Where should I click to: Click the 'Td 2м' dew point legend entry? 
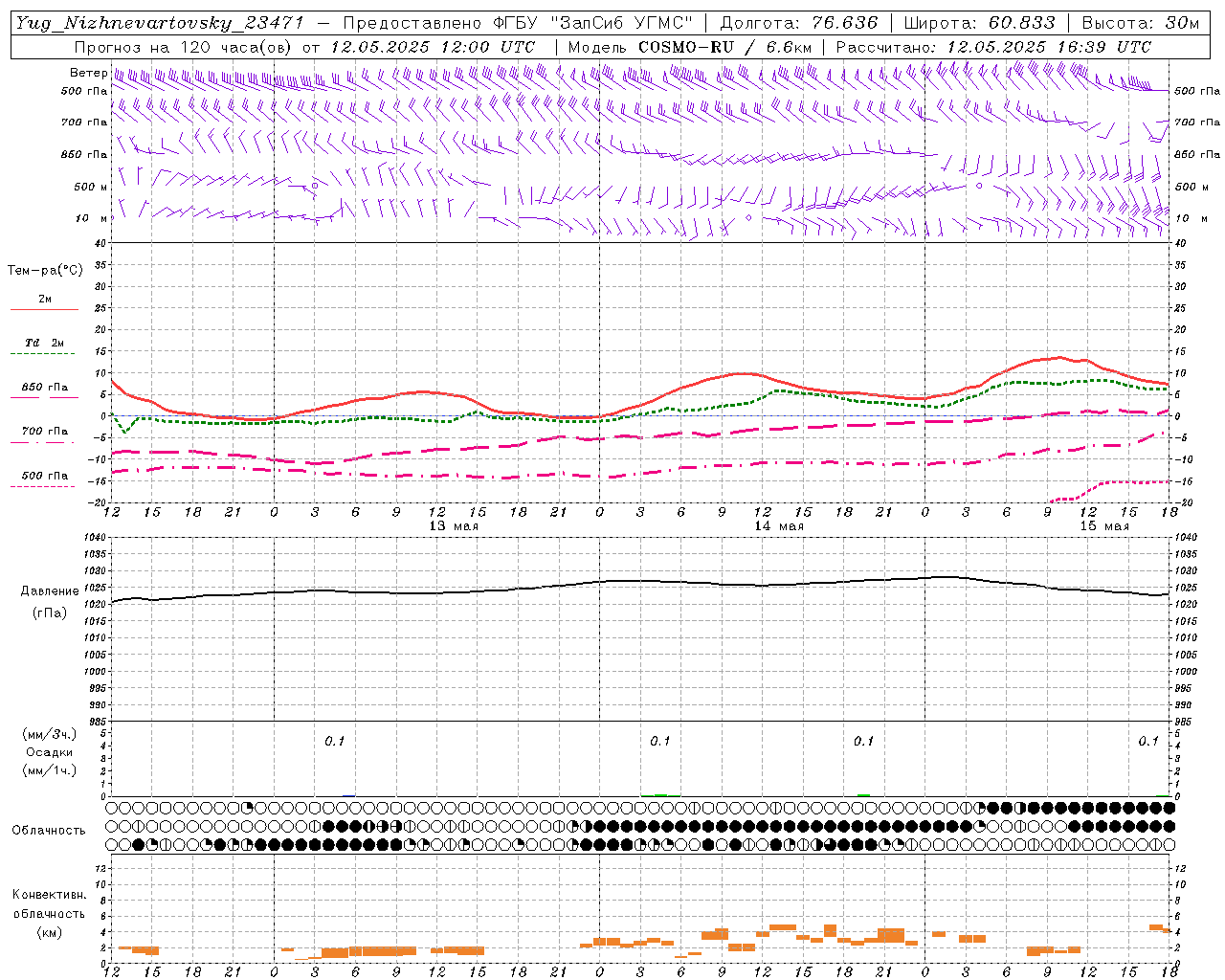click(x=44, y=343)
